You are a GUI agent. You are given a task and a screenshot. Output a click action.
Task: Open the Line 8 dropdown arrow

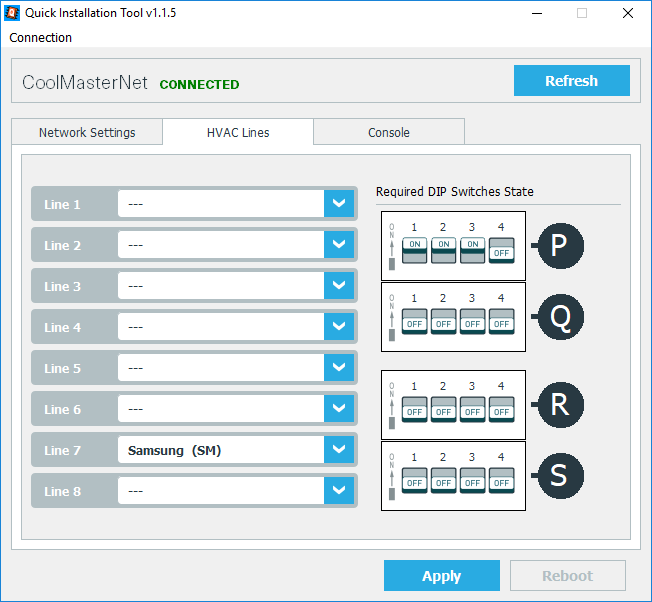[340, 491]
